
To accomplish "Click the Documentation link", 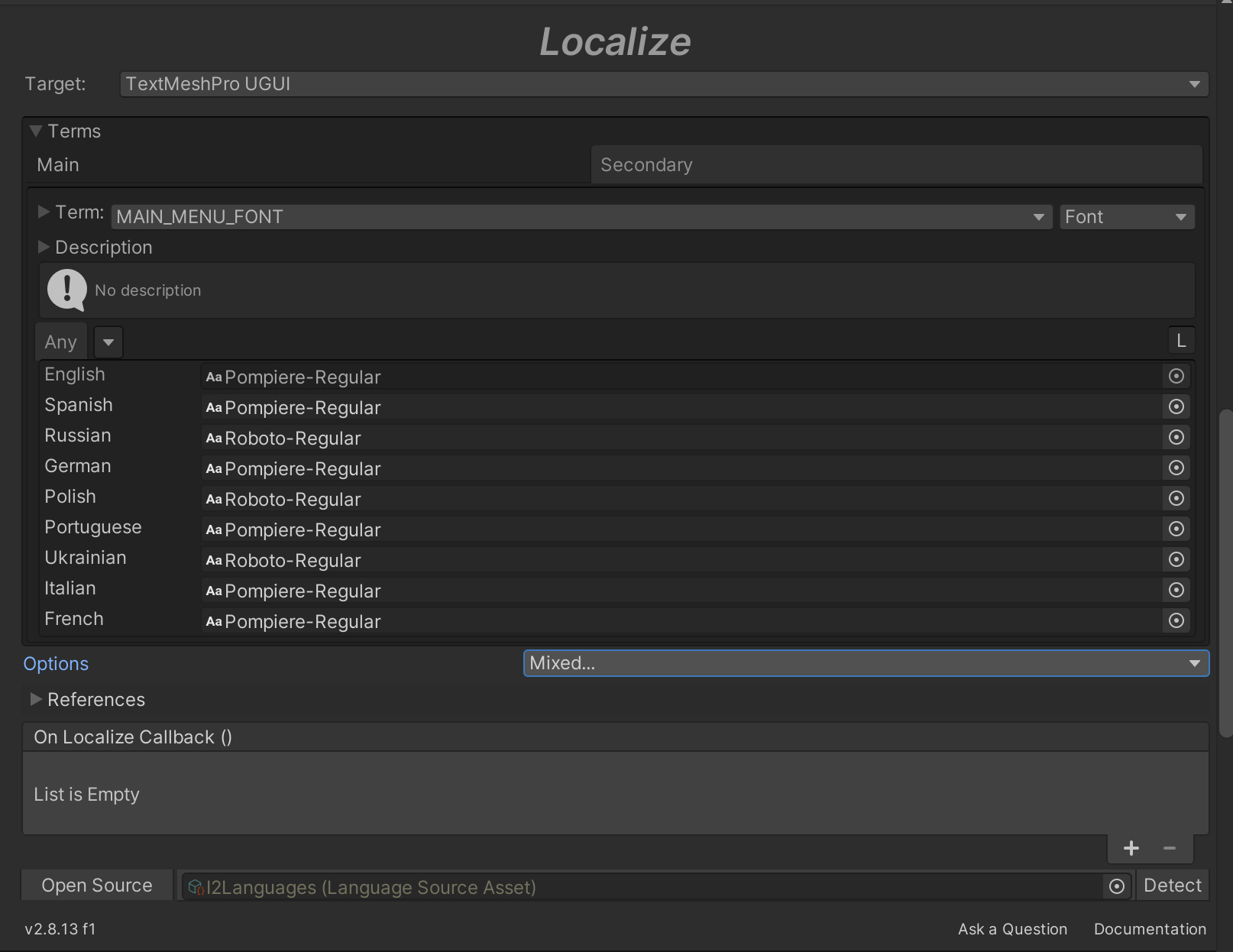I will pos(1150,929).
